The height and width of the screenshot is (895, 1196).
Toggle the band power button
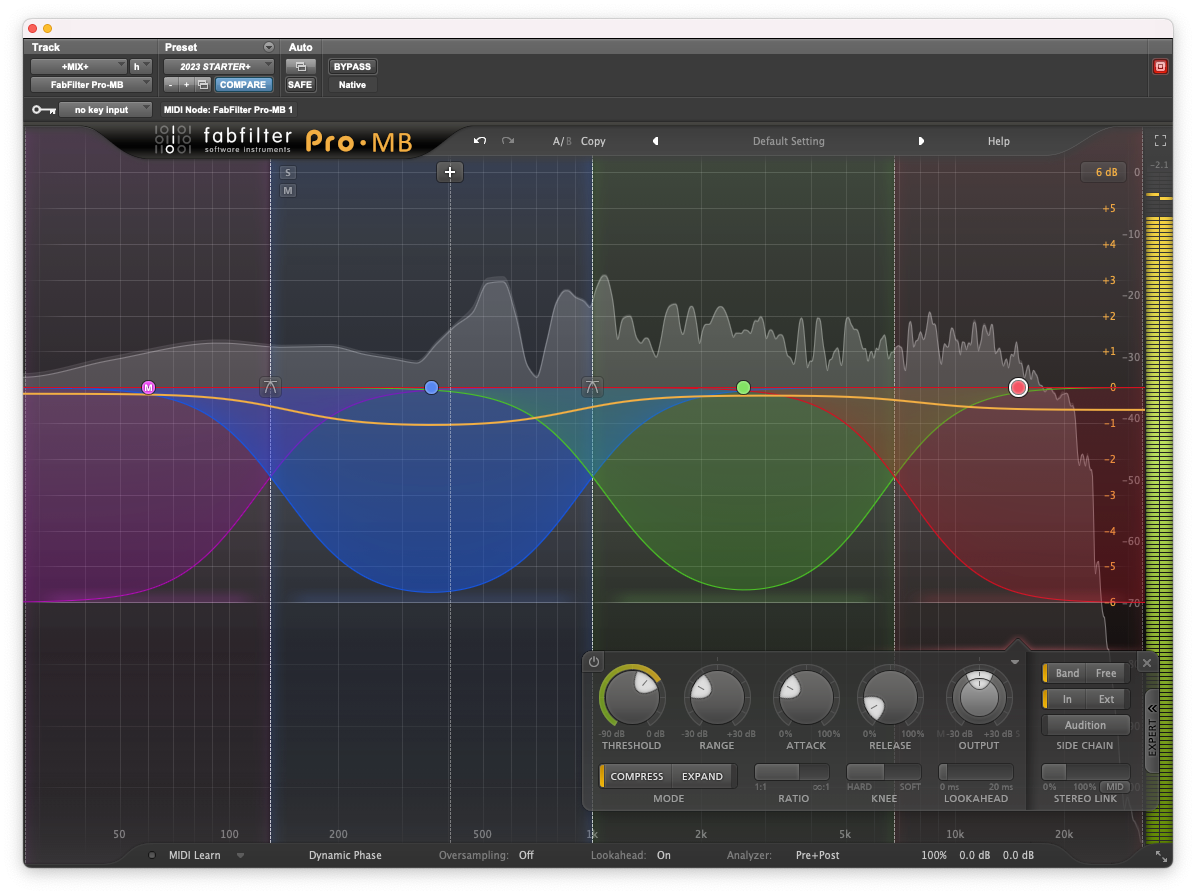pos(593,662)
